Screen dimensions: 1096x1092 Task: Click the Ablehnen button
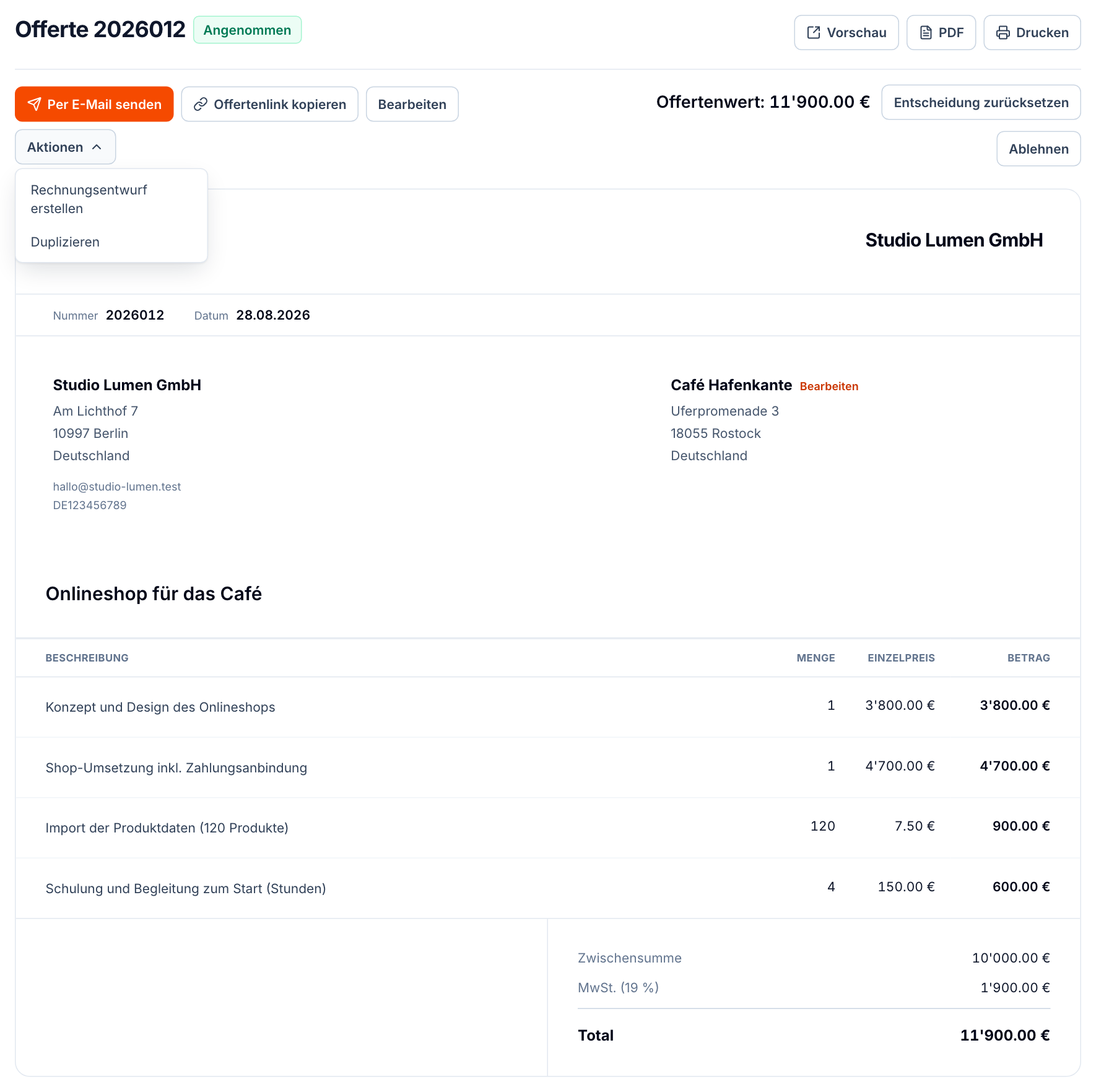[1038, 149]
